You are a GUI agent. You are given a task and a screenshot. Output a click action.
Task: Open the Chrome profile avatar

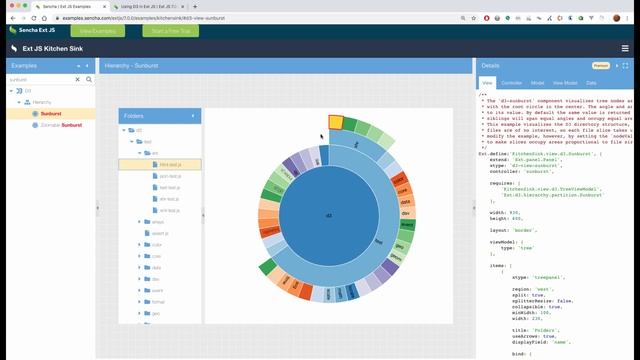coord(616,18)
